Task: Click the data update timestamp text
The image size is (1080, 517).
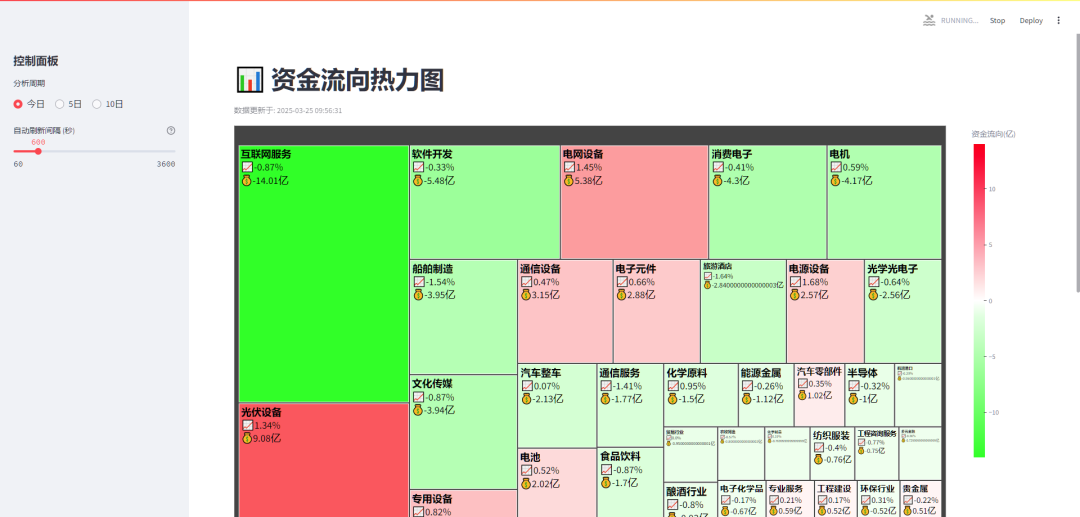Action: 288,110
